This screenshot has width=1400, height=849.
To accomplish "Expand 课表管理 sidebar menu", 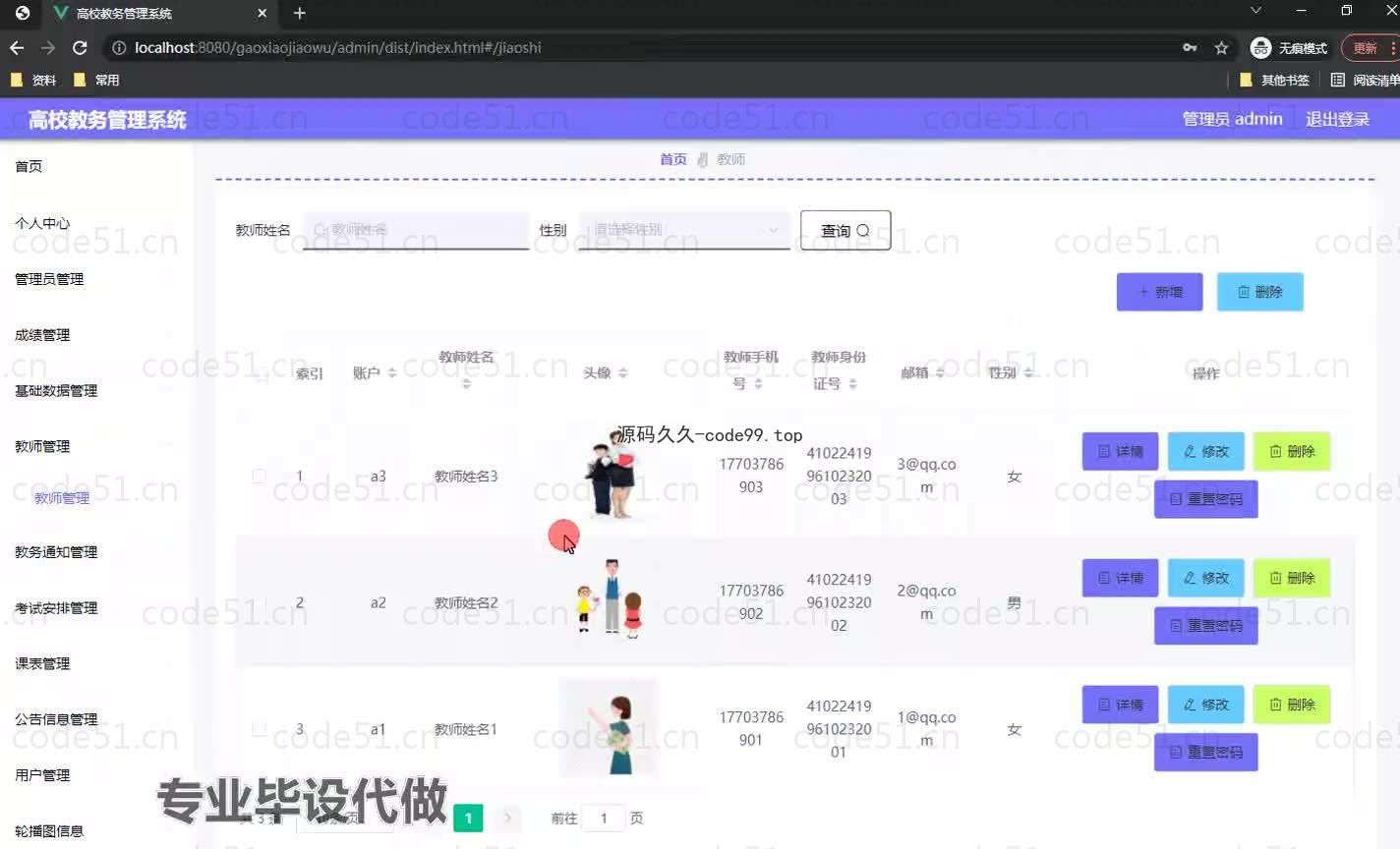I will pos(42,664).
